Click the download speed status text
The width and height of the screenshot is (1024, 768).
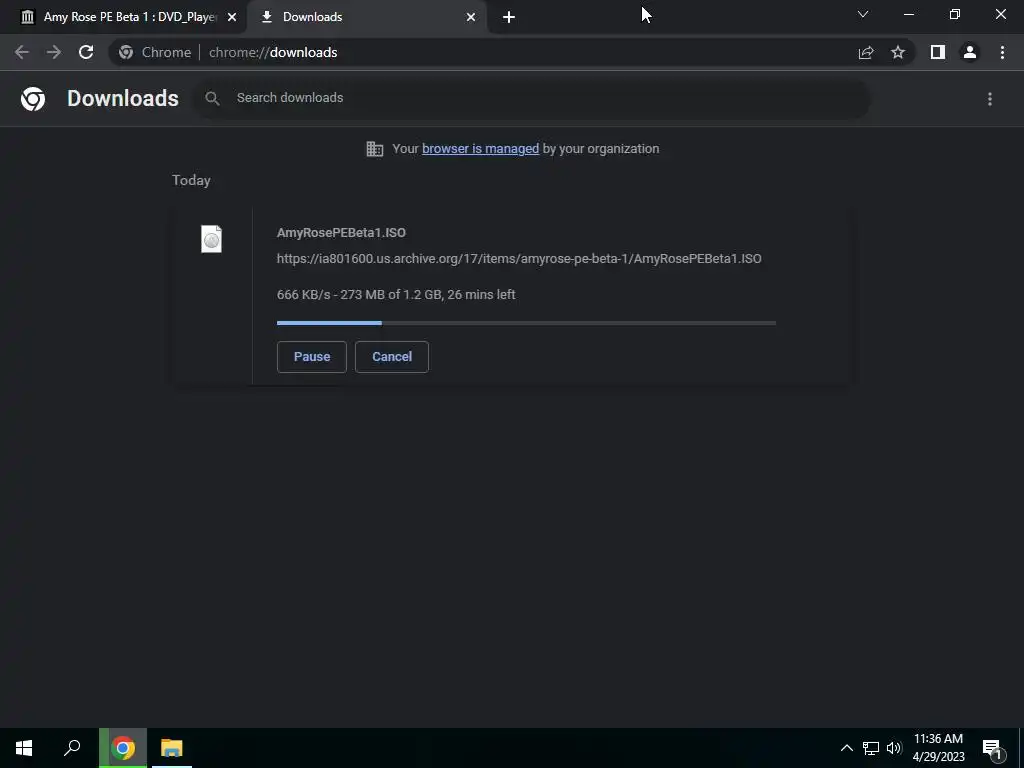tap(396, 295)
